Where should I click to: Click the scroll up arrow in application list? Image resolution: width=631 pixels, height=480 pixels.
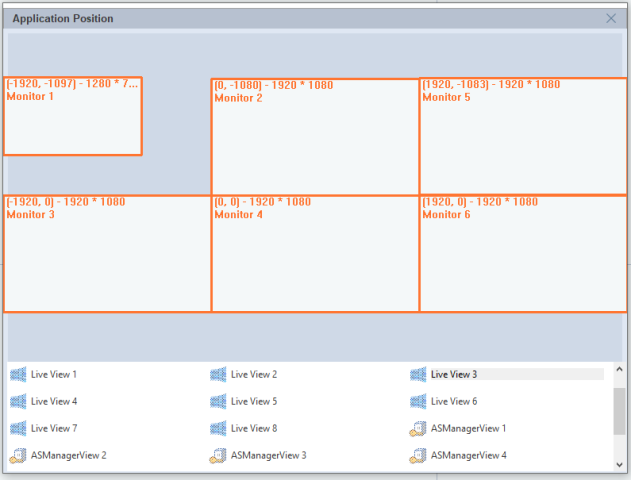click(619, 369)
